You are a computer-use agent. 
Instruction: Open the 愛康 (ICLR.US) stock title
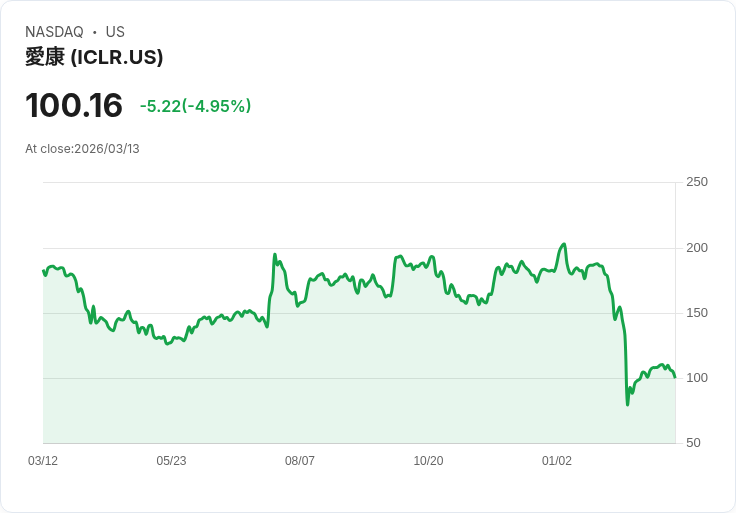pyautogui.click(x=94, y=57)
